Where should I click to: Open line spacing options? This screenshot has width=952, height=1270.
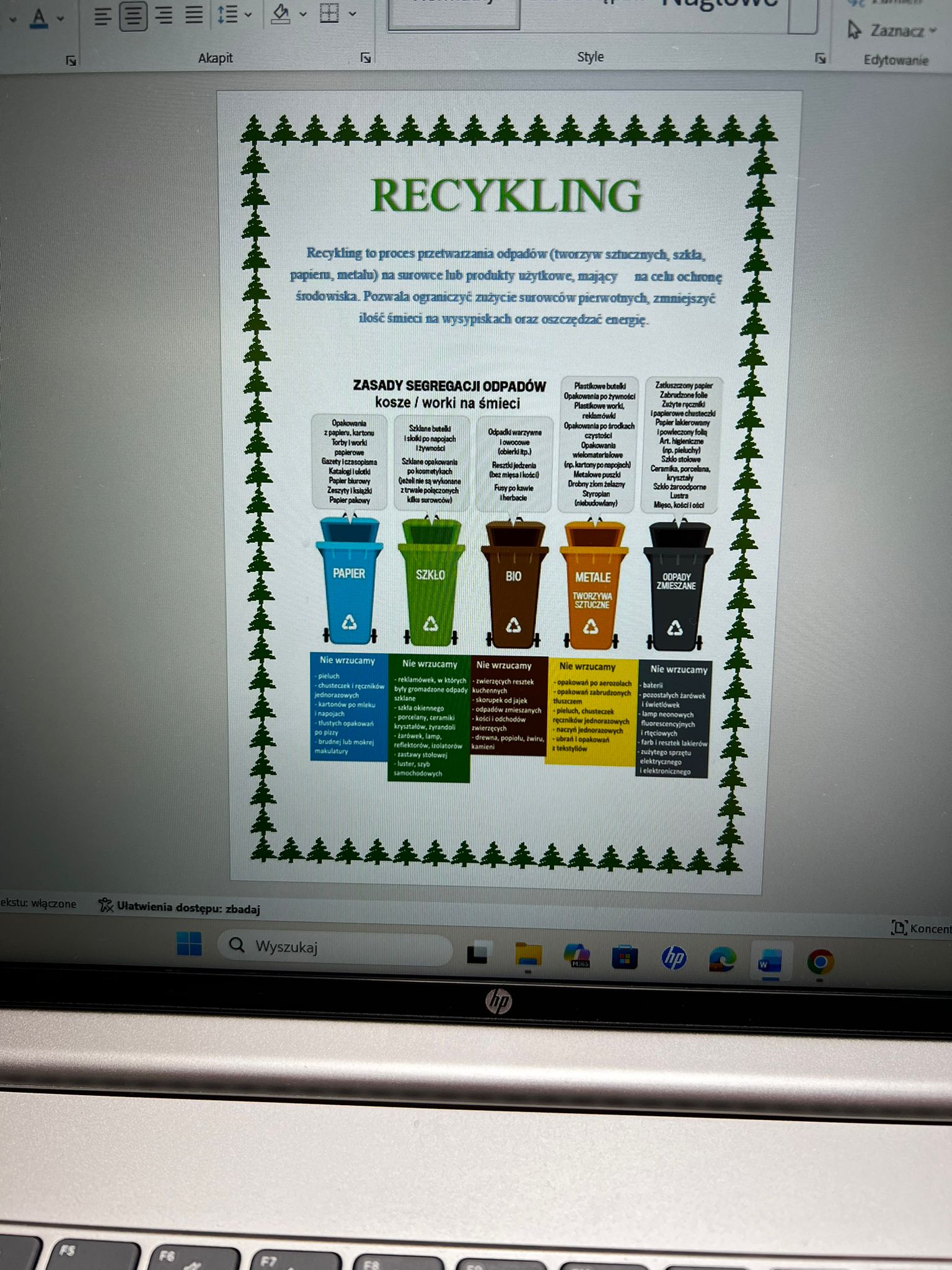coord(234,14)
